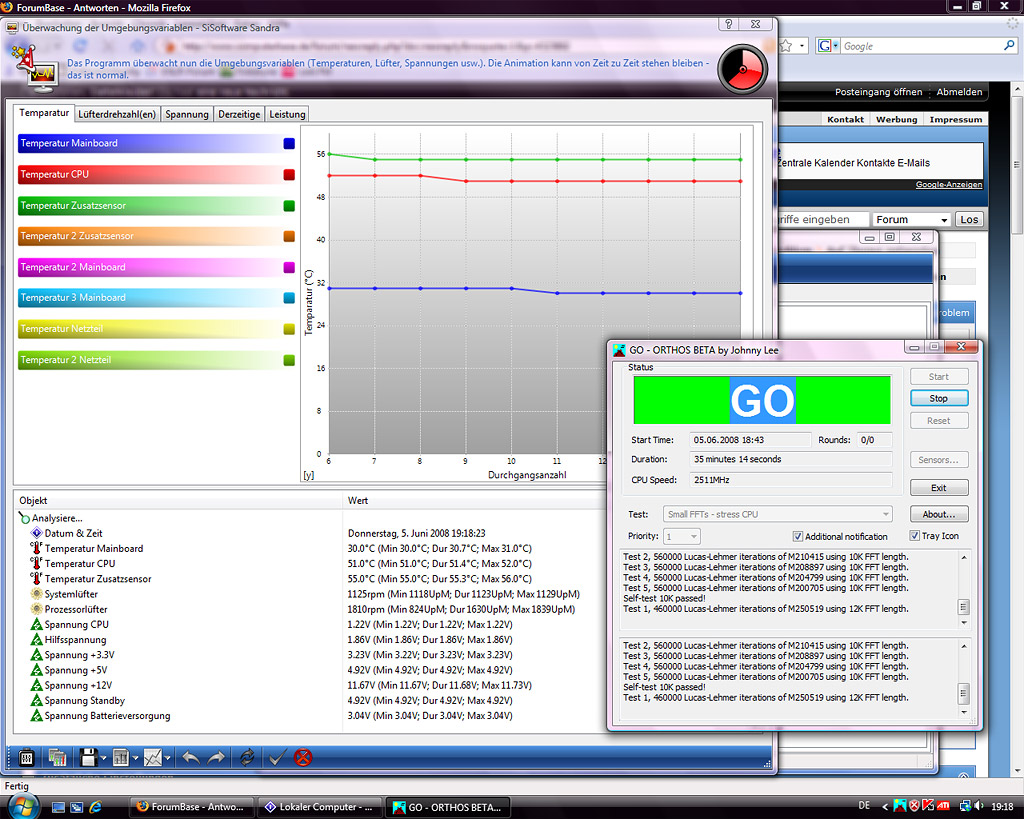Click the forward arrow in Sandra toolbar
The width and height of the screenshot is (1024, 819).
point(216,758)
